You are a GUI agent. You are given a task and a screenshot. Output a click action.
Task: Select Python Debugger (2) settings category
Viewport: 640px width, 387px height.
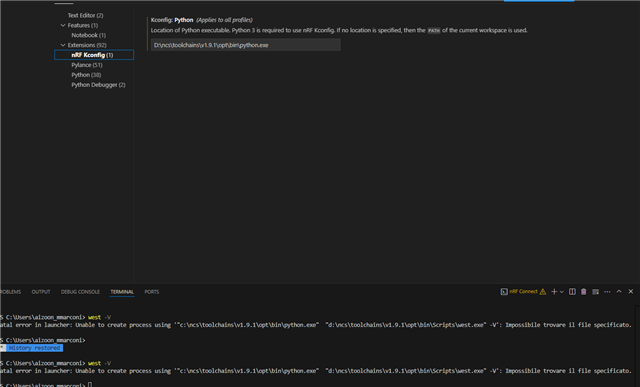coord(98,85)
